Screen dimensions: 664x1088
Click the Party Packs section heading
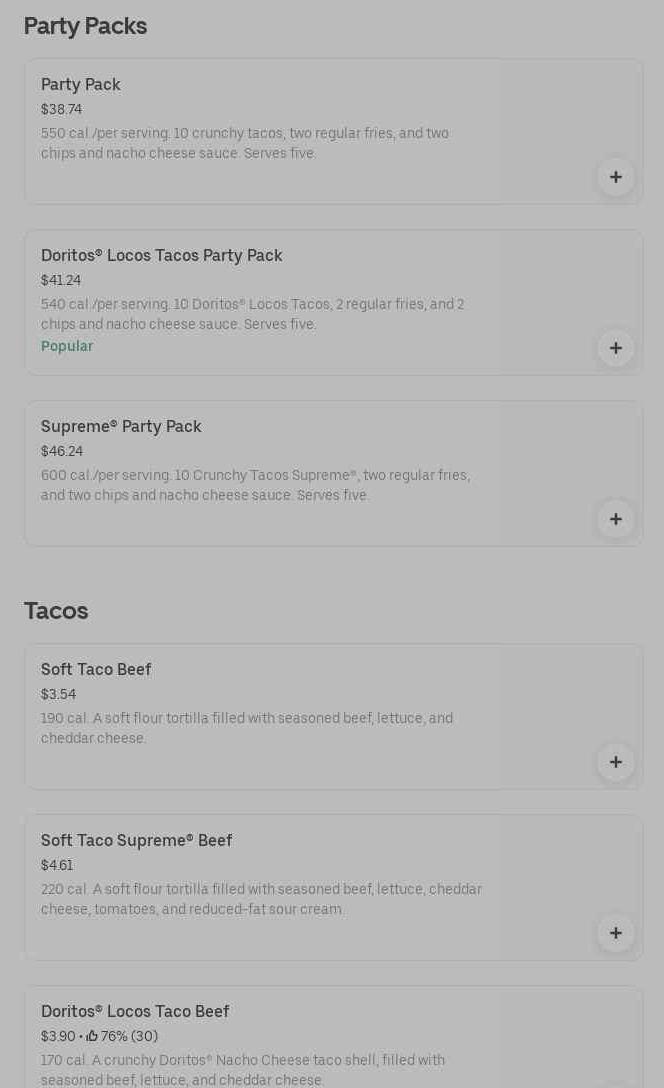tap(85, 26)
